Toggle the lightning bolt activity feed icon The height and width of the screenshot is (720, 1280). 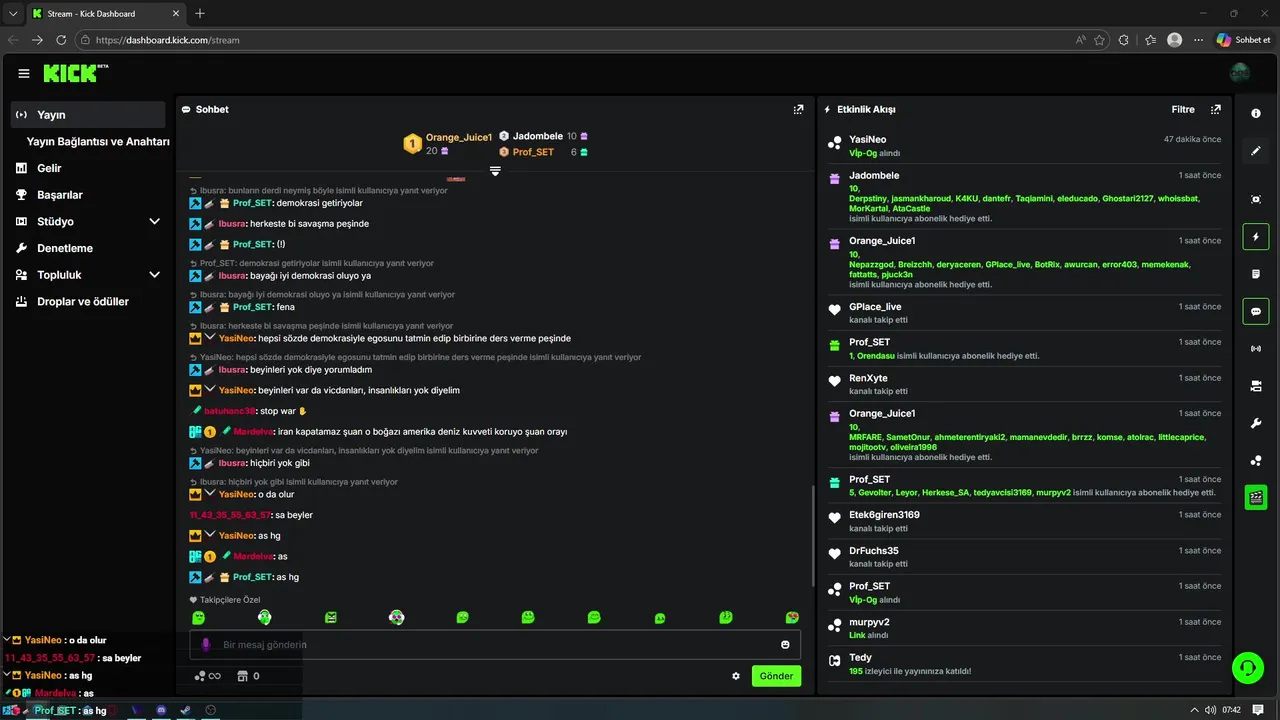(x=1256, y=237)
